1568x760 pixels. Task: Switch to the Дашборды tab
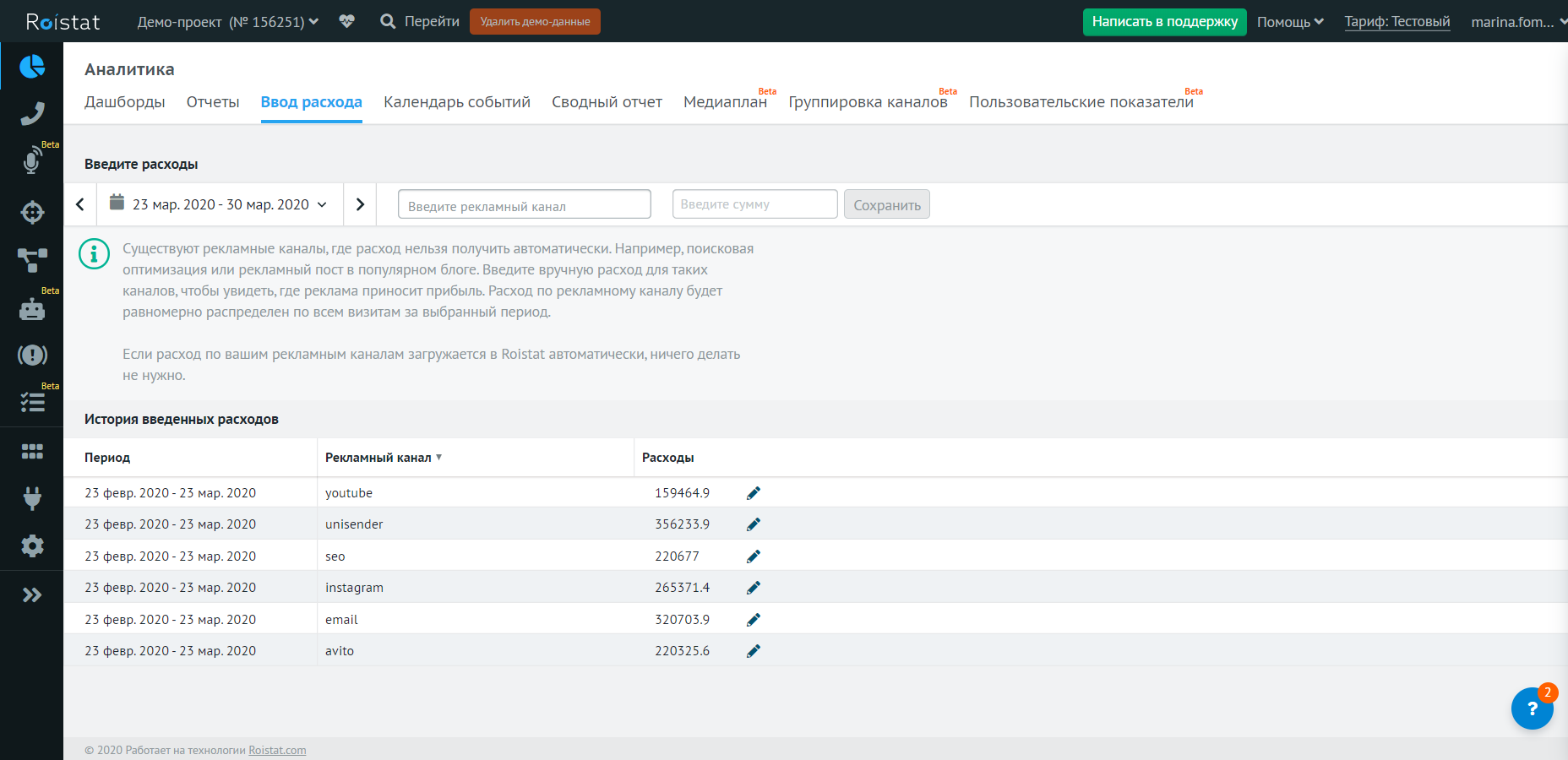pos(125,102)
